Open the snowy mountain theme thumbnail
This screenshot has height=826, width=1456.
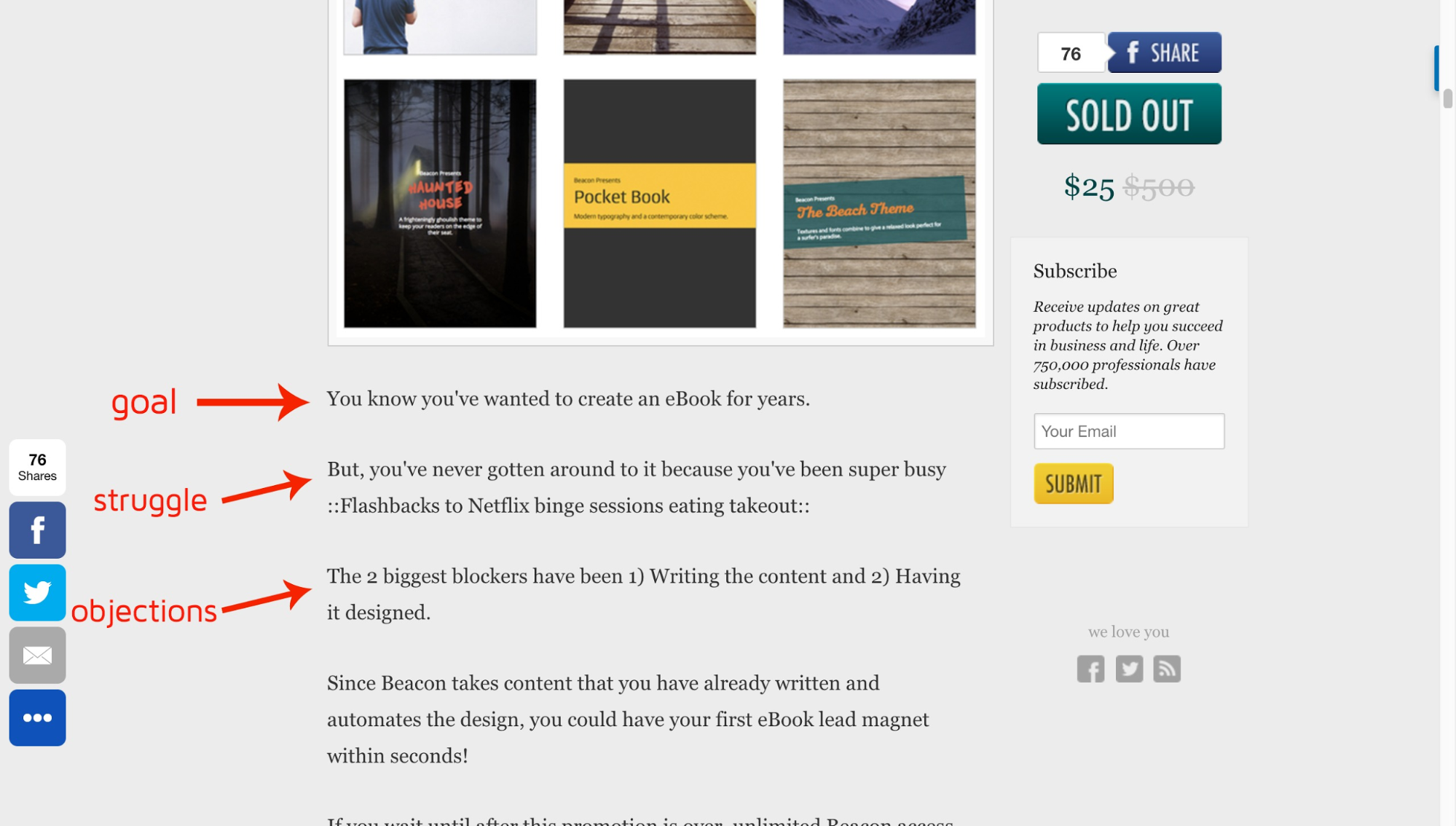(x=879, y=27)
